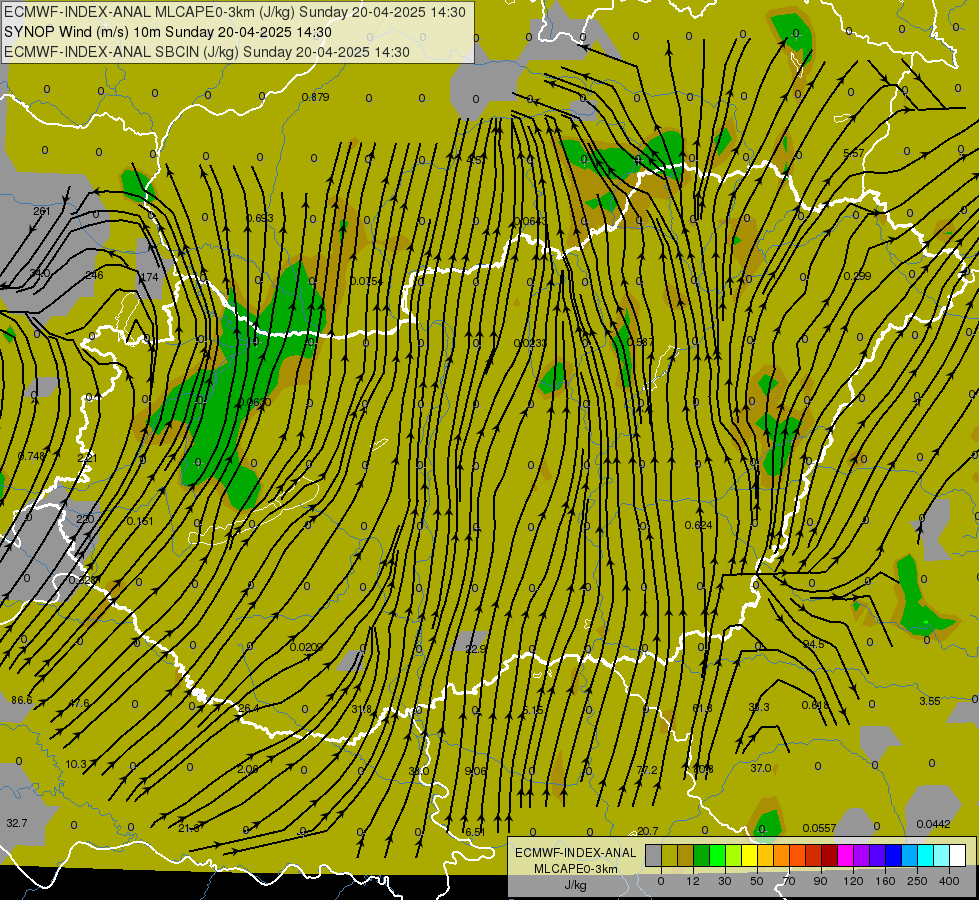Click the map value 26.4
979x900 pixels.
click(x=248, y=708)
